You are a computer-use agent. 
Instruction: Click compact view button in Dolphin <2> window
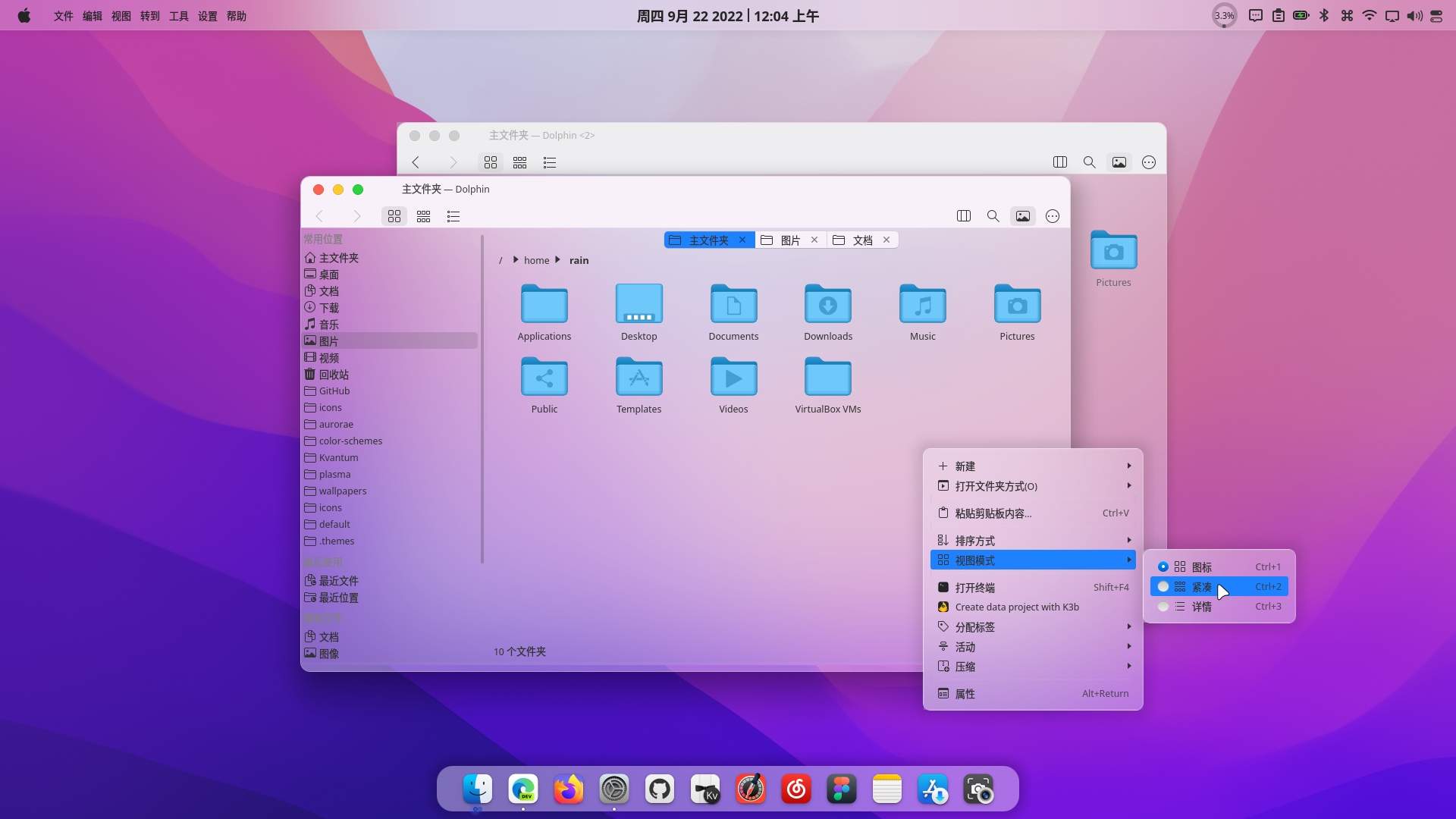[519, 162]
